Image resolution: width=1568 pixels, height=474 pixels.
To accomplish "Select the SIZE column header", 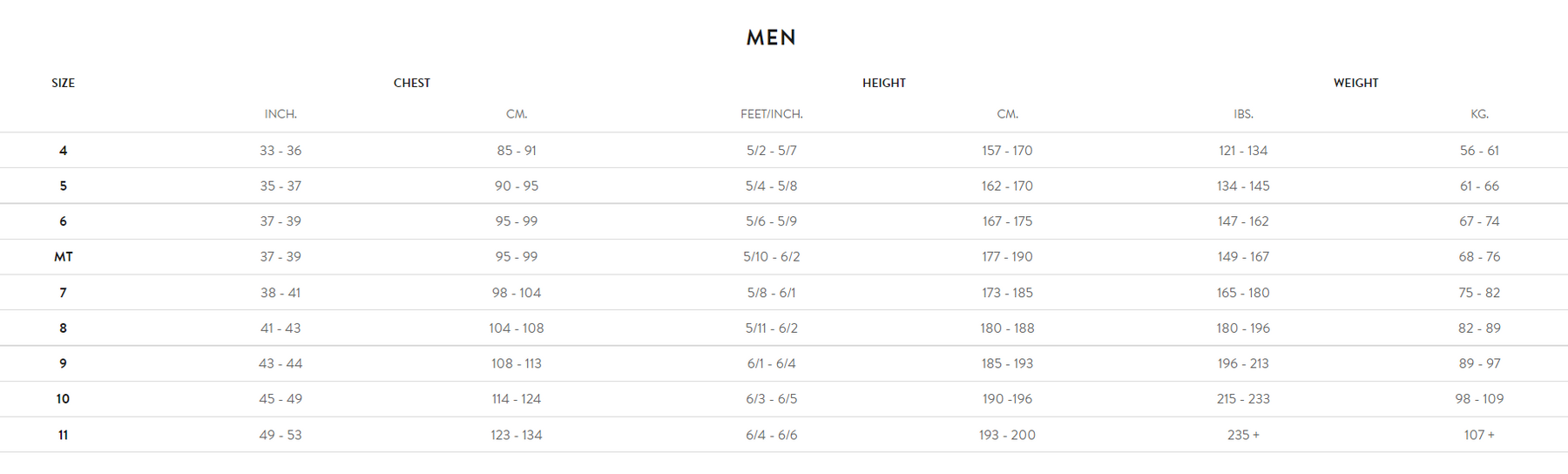I will (x=63, y=83).
